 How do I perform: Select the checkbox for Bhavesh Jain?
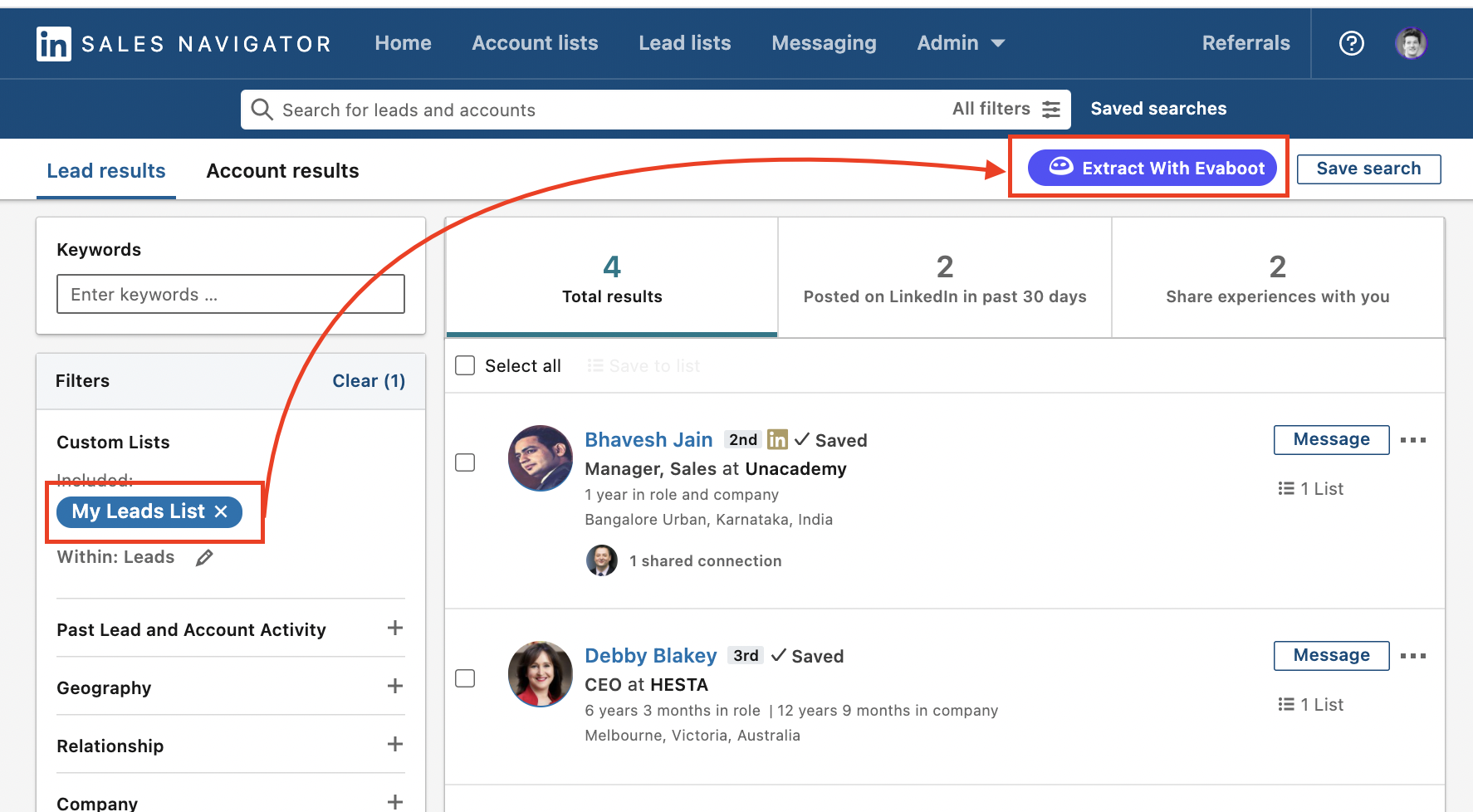(x=465, y=462)
